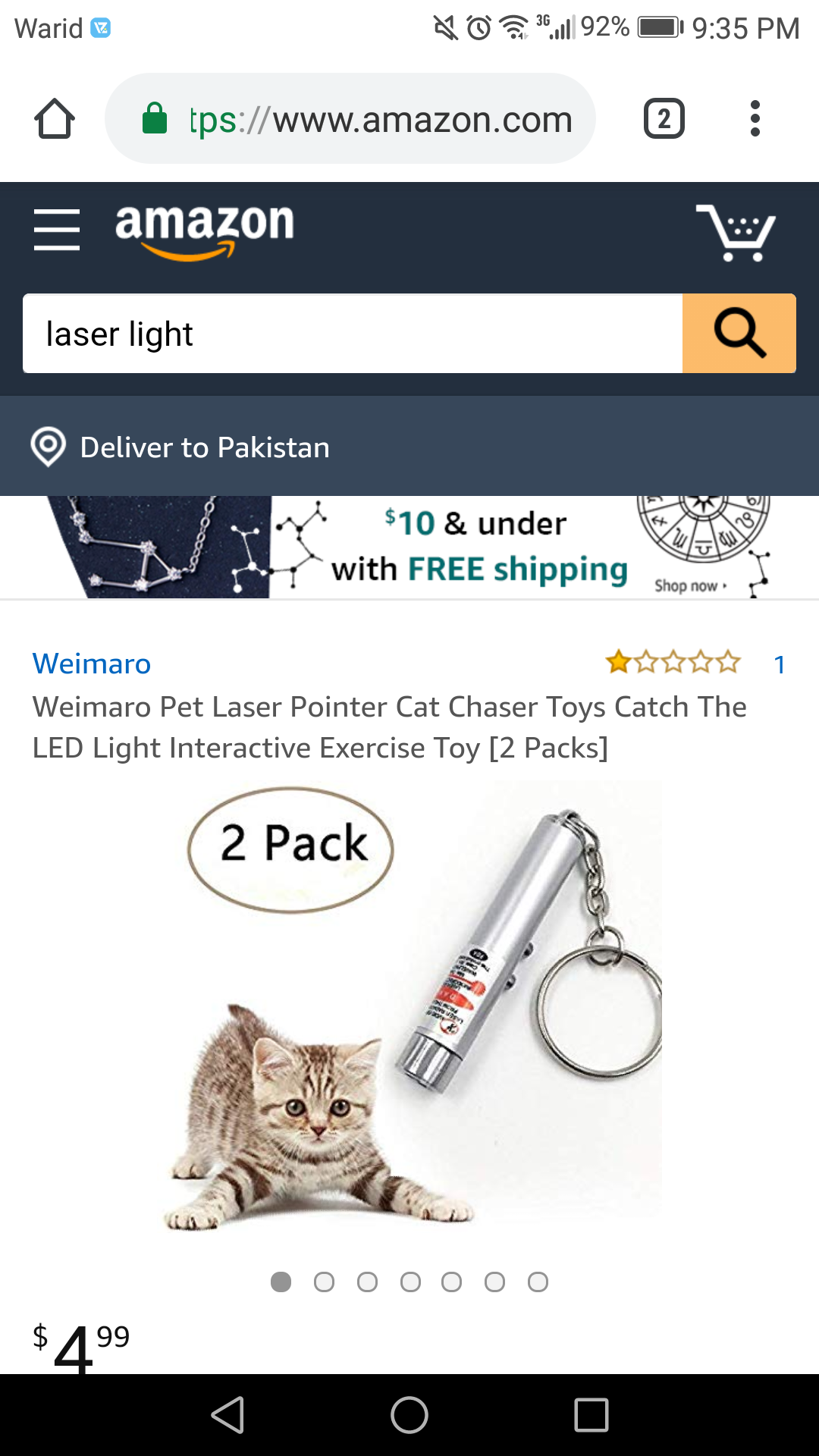
Task: Go to the Chrome home page icon
Action: point(55,119)
